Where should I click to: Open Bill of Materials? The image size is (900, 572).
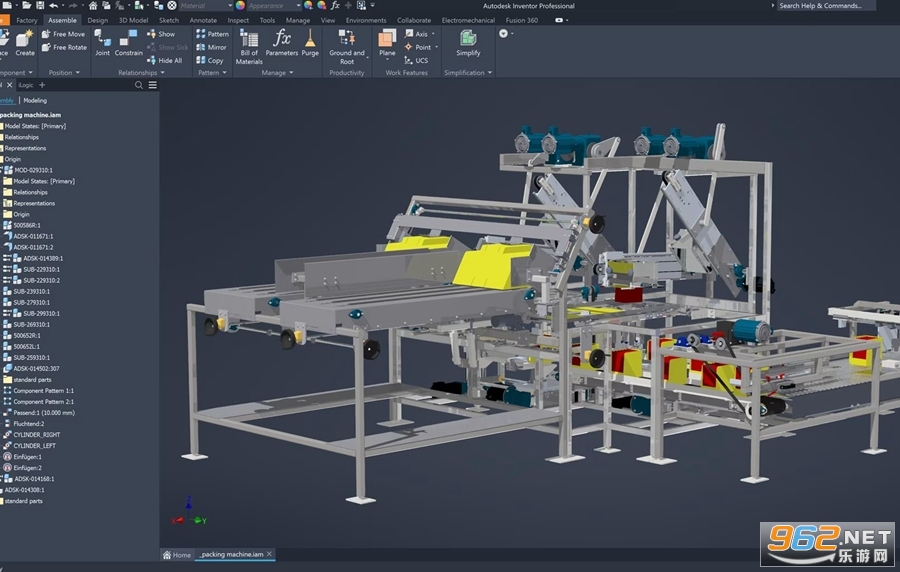(x=249, y=46)
